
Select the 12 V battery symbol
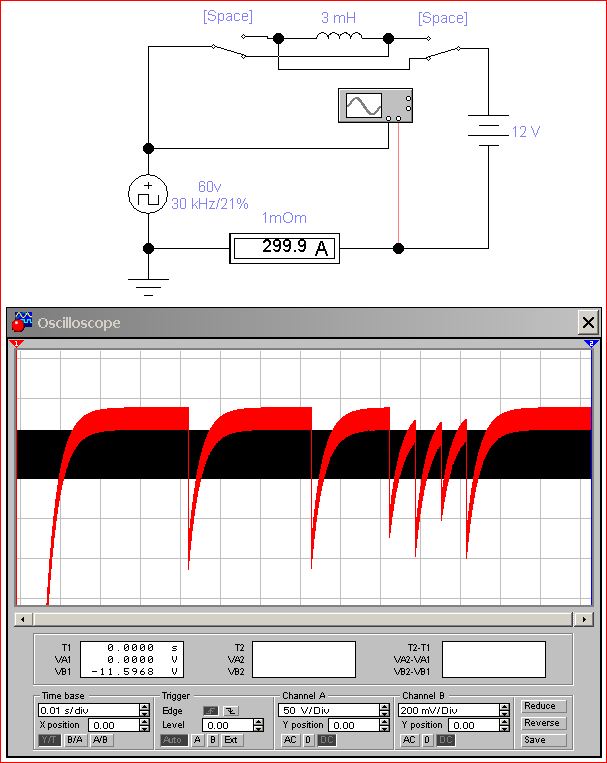click(x=488, y=130)
